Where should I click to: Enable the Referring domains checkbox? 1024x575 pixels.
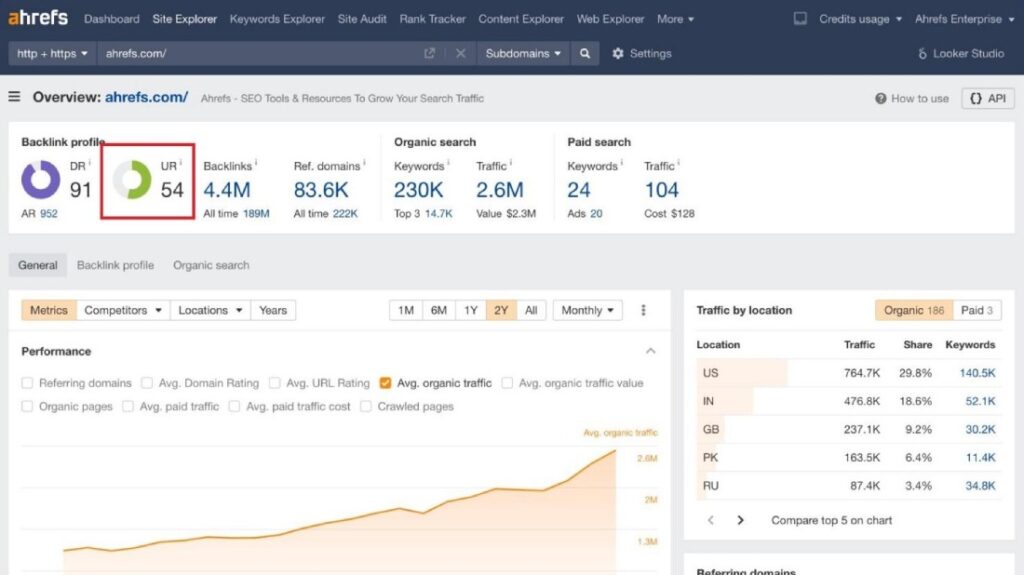(x=28, y=383)
